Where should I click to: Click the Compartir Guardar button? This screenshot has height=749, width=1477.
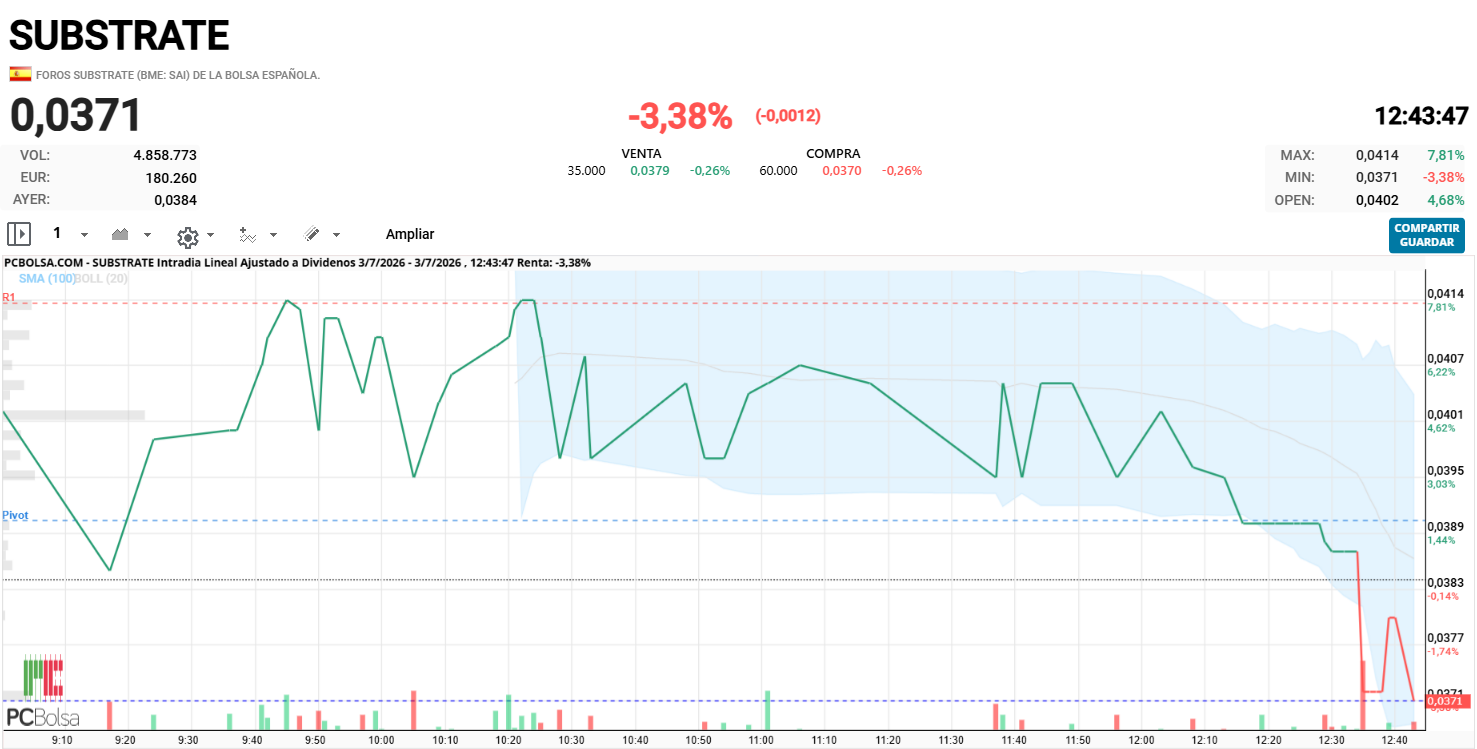[x=1427, y=235]
